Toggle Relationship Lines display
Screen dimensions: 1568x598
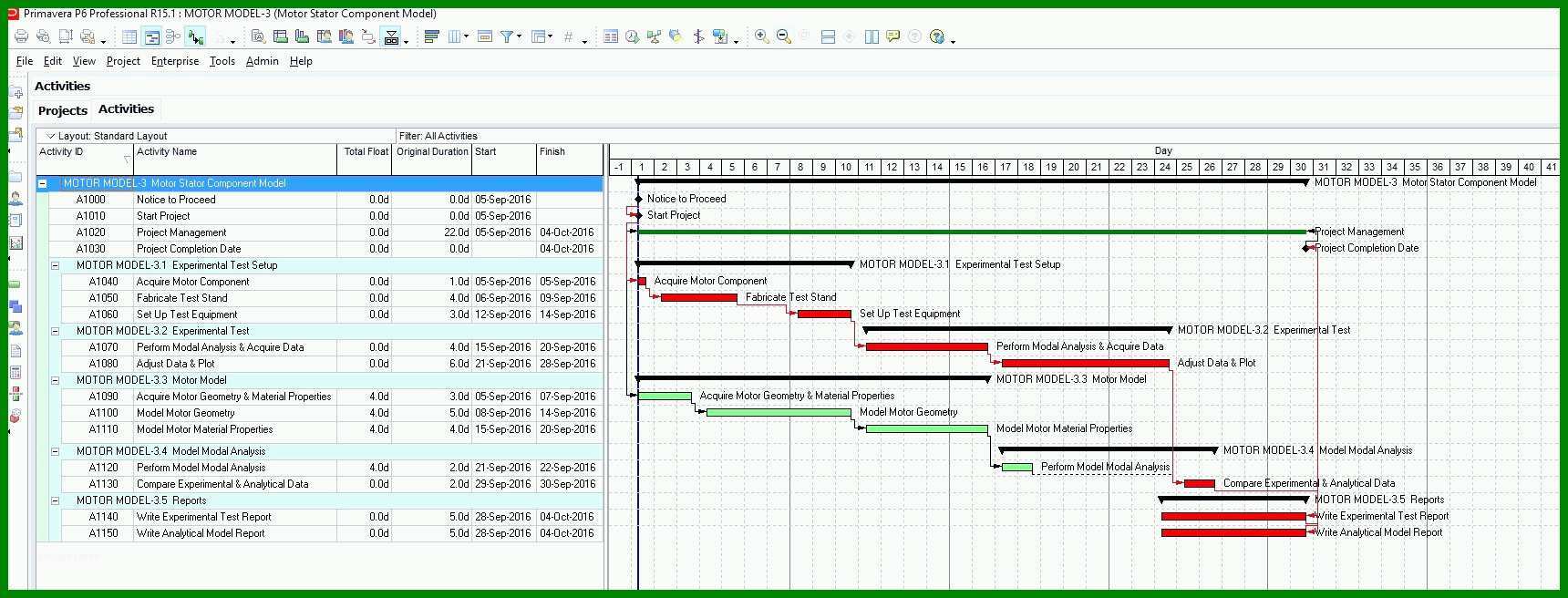(195, 36)
